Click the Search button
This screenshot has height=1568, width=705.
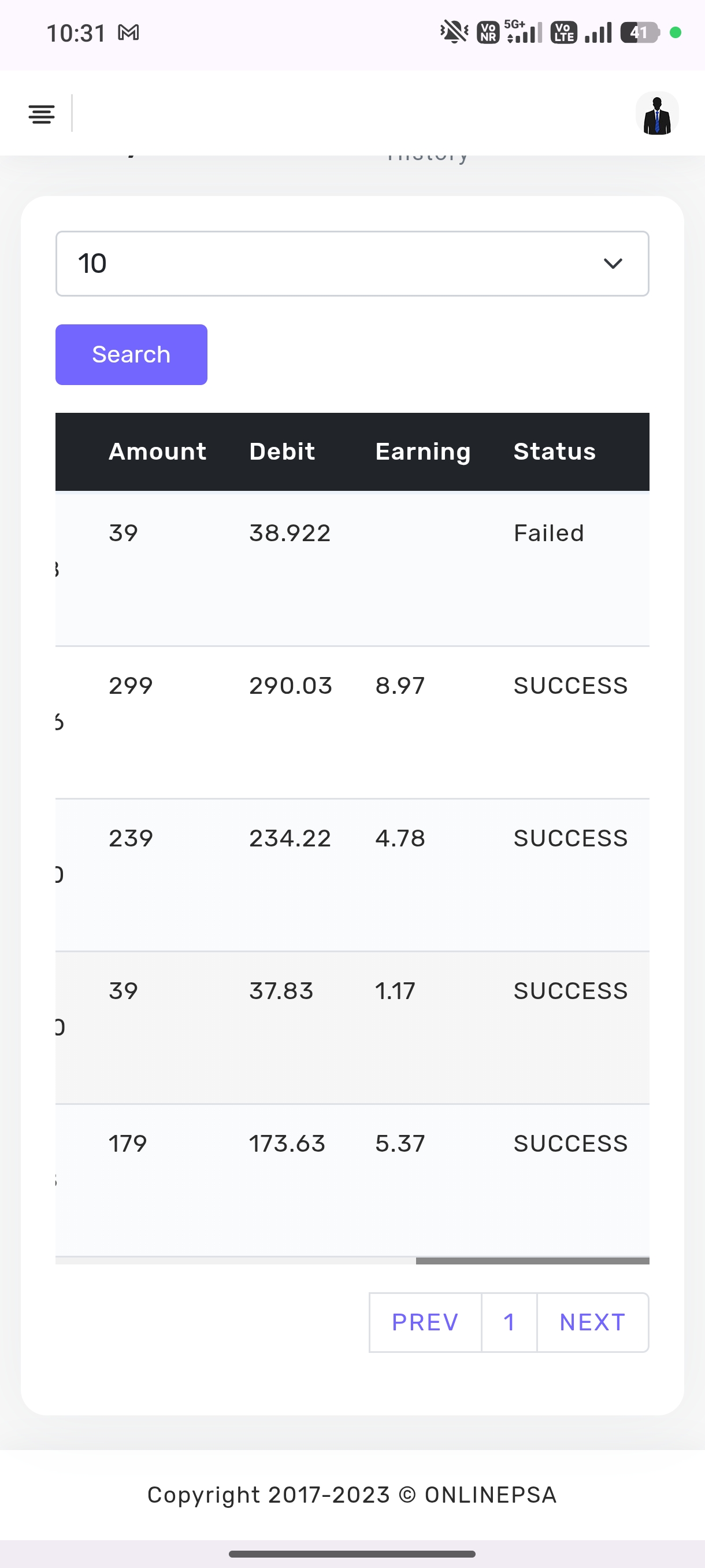coord(131,354)
